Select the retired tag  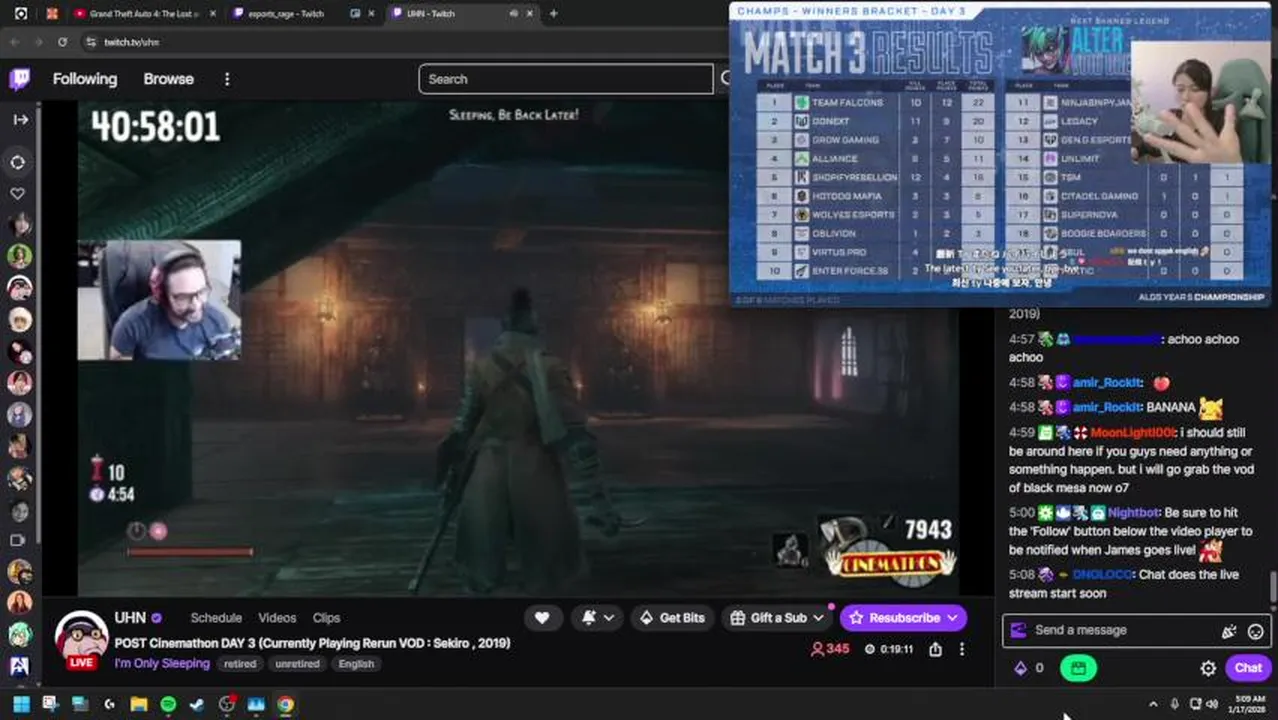240,664
